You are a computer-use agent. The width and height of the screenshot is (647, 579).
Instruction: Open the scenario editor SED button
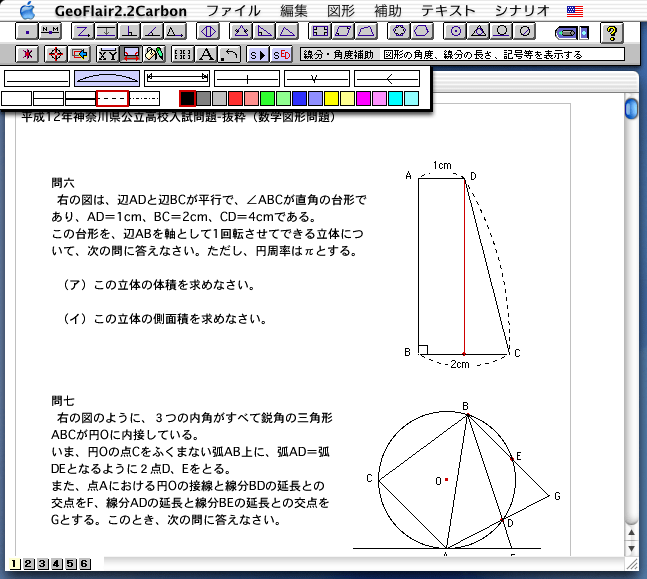(281, 54)
